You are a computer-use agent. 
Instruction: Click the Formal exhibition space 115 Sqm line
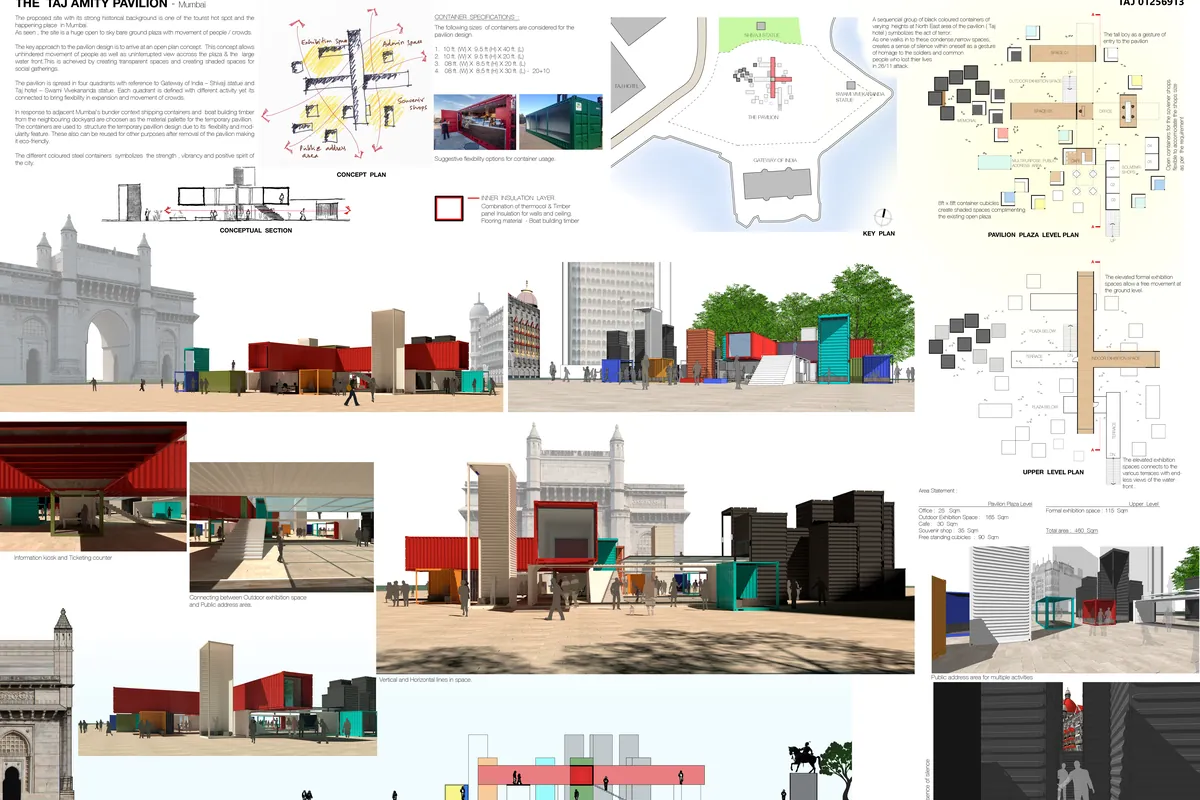(1086, 511)
